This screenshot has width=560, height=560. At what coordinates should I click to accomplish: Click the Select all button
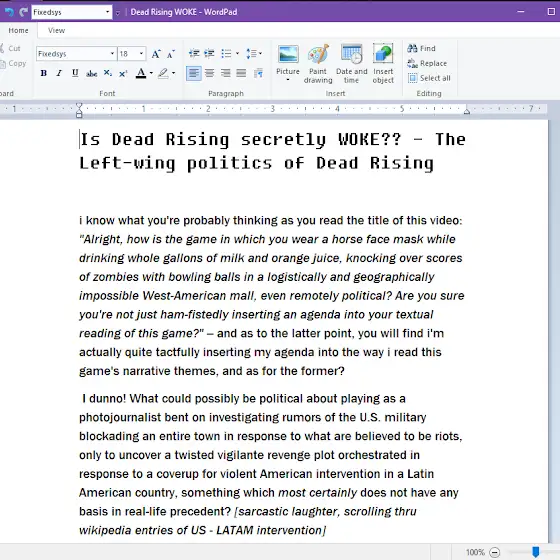[x=429, y=78]
